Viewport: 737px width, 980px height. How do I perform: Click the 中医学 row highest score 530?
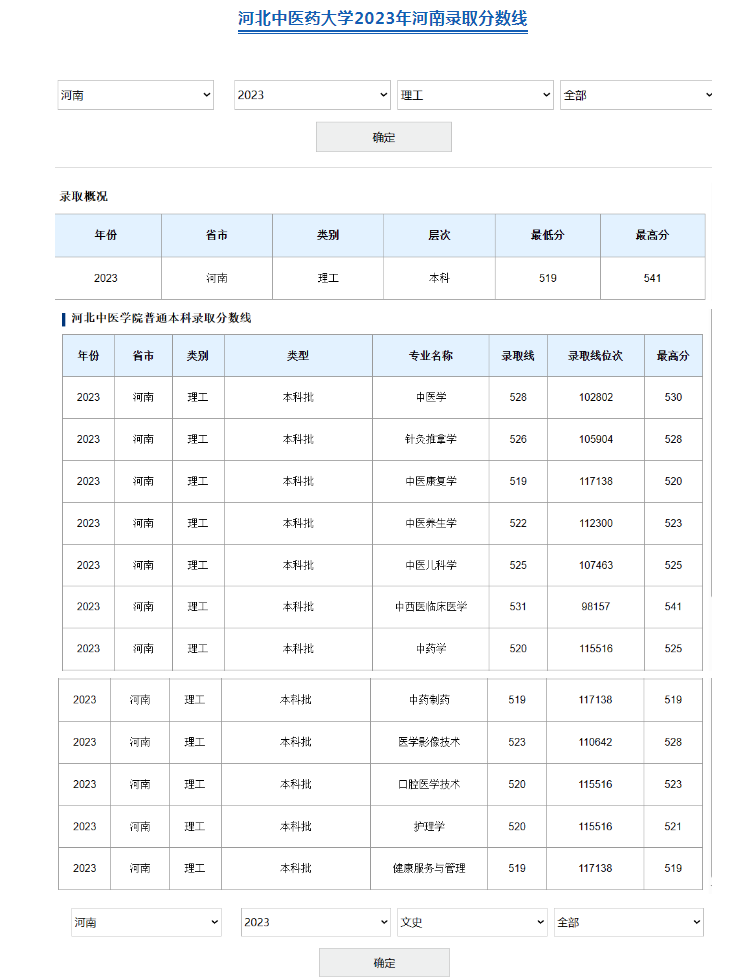tap(673, 398)
